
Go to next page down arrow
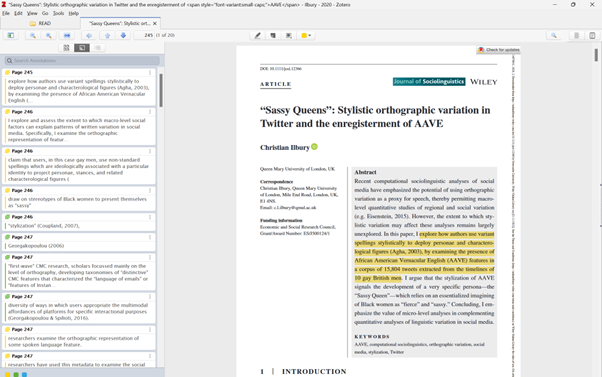tap(123, 35)
